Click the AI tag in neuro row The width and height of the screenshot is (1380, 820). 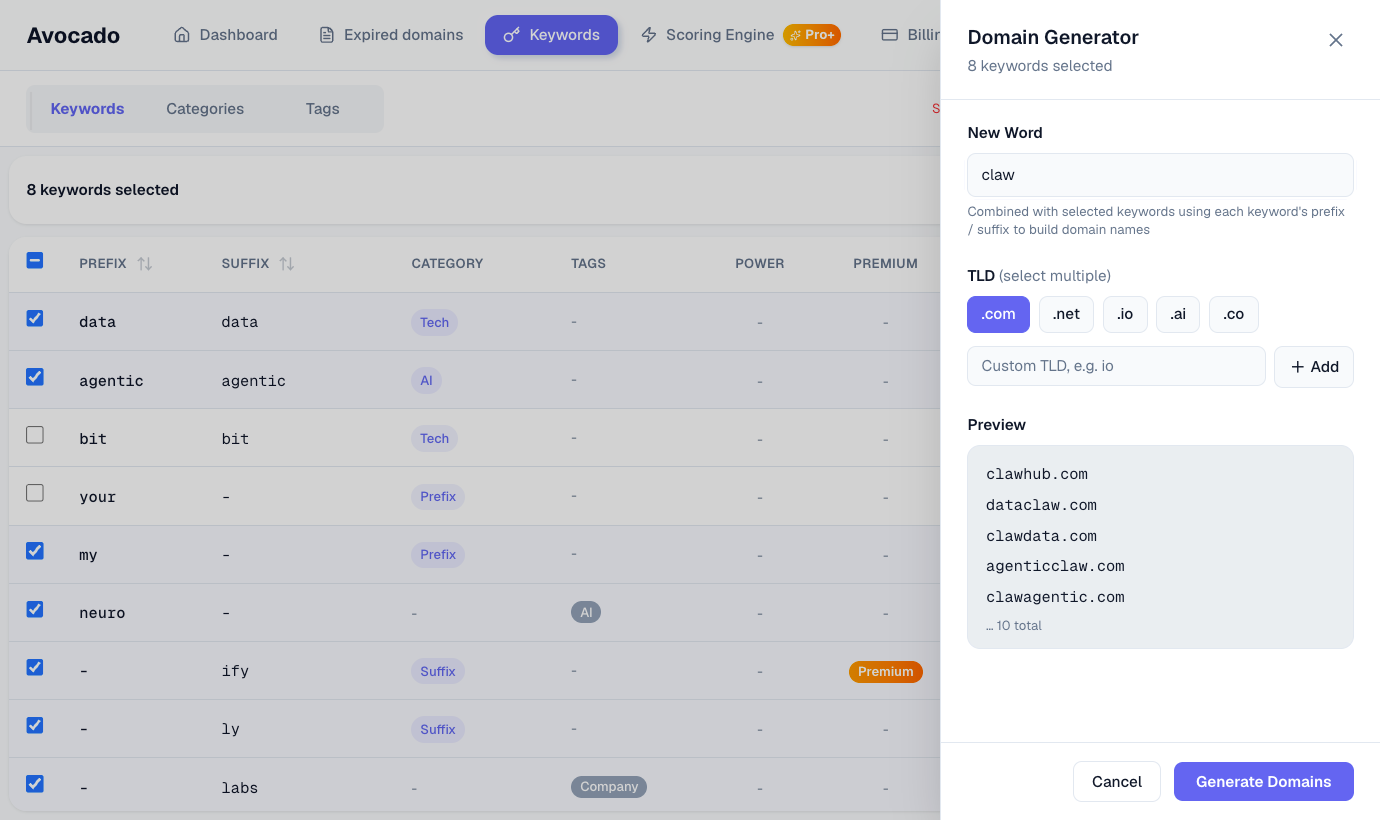click(586, 612)
